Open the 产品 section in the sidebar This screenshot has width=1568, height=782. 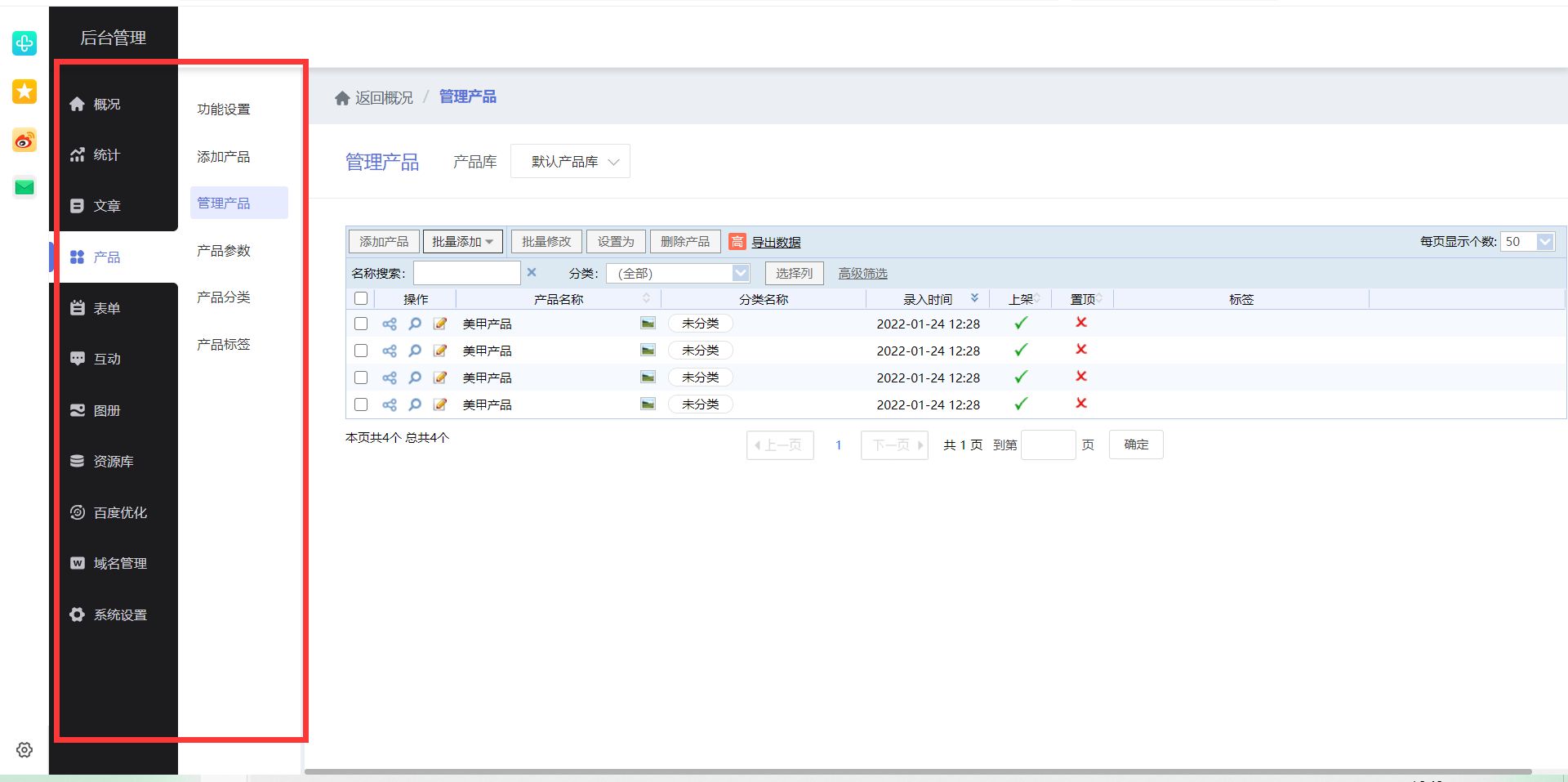click(x=106, y=257)
